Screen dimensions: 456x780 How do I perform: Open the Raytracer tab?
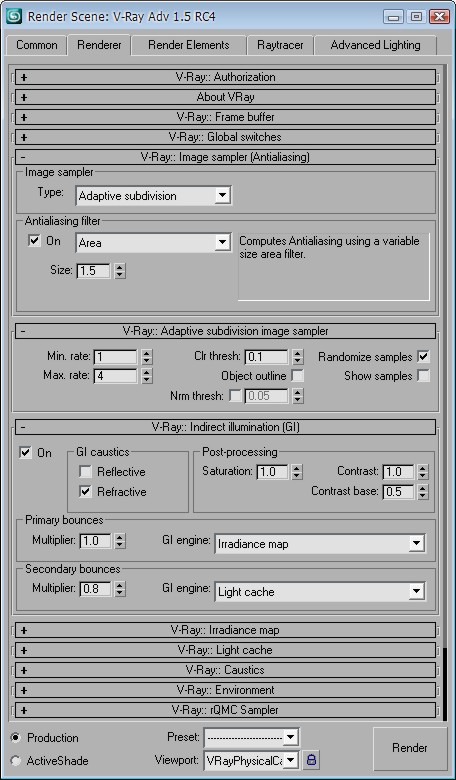(280, 45)
